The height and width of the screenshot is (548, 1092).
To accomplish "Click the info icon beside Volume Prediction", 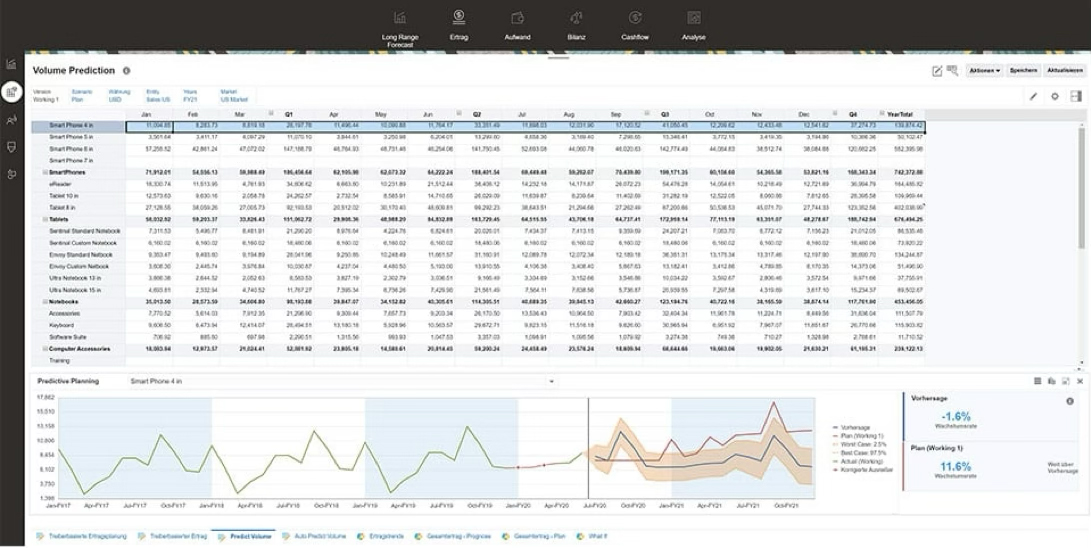I will [x=127, y=71].
